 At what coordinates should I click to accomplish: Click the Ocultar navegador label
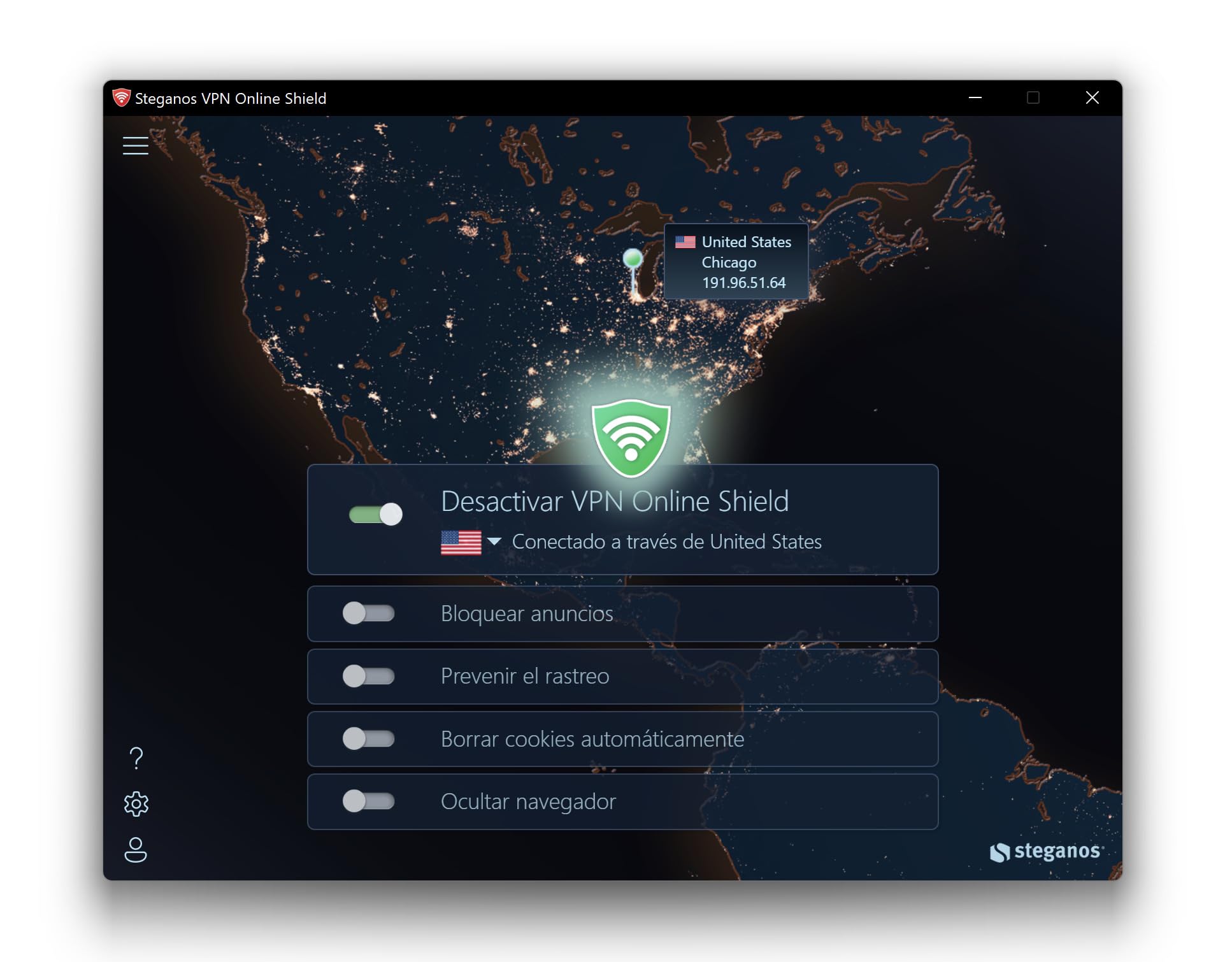[x=528, y=801]
